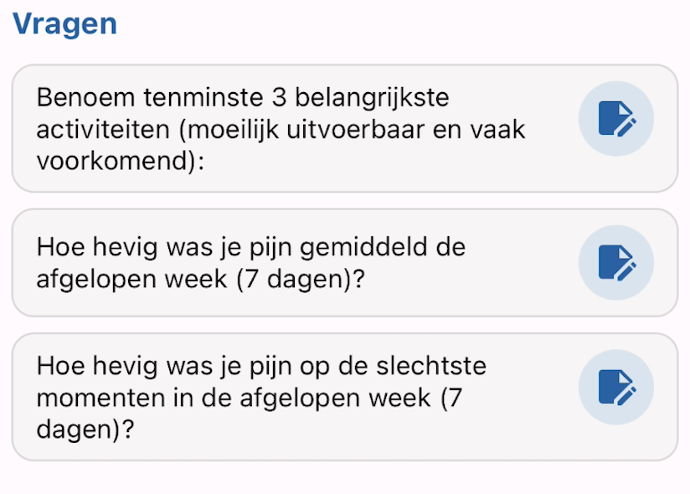Click the pencil-document icon in the first card

[617, 119]
